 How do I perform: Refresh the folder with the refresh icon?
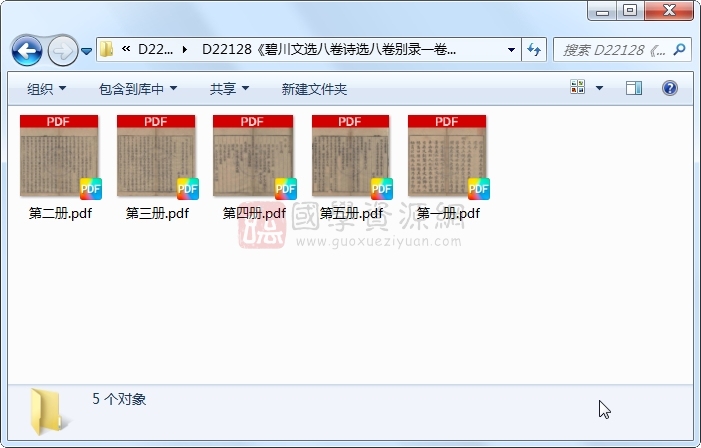[x=534, y=49]
